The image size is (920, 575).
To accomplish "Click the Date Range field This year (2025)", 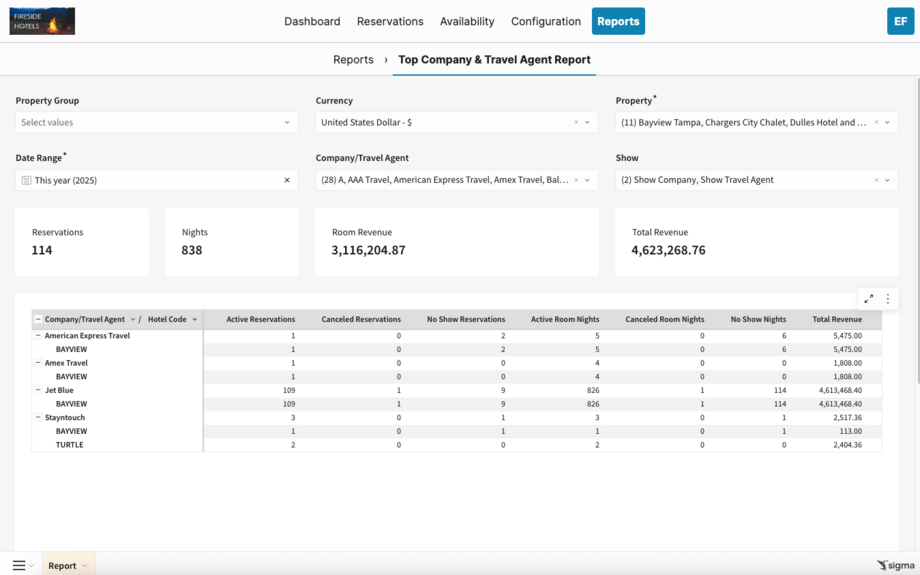I will pyautogui.click(x=157, y=180).
